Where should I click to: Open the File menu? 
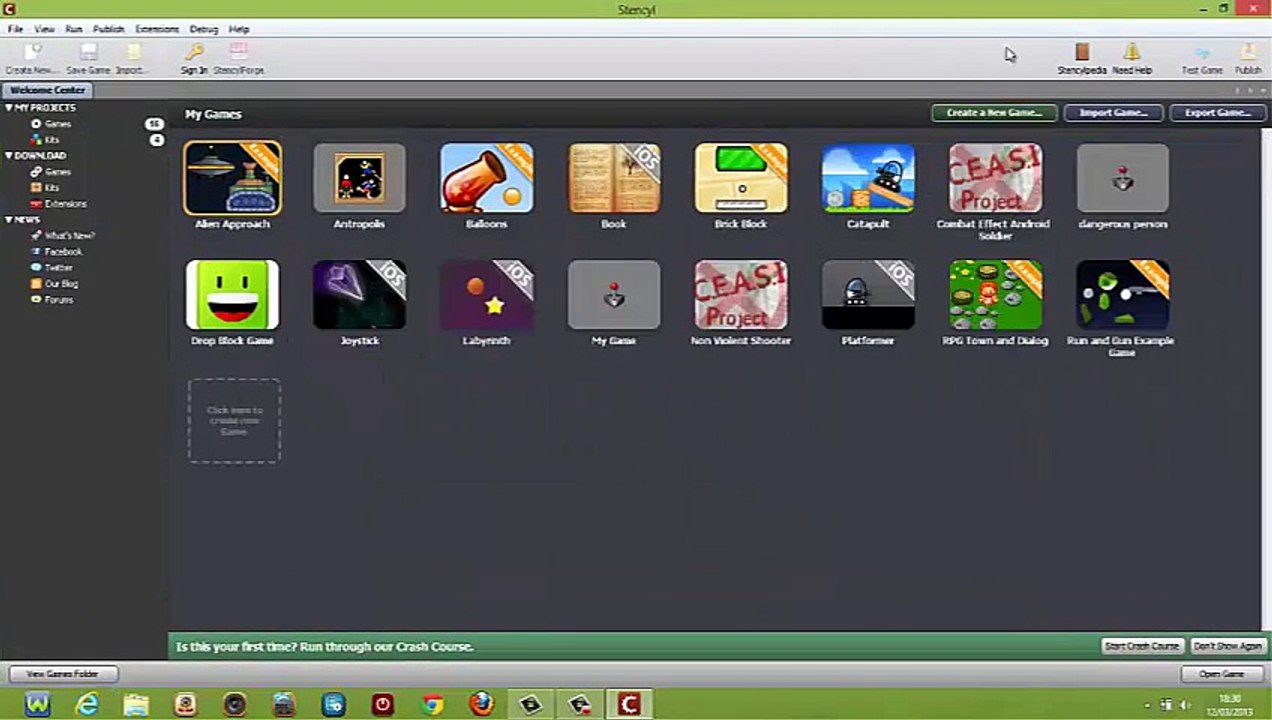pyautogui.click(x=15, y=29)
